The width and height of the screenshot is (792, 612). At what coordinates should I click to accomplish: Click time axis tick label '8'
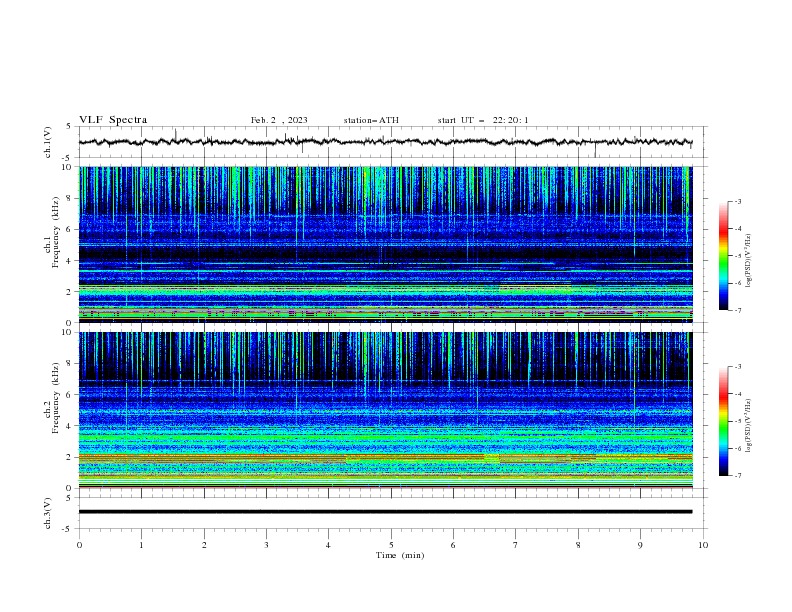coord(578,545)
